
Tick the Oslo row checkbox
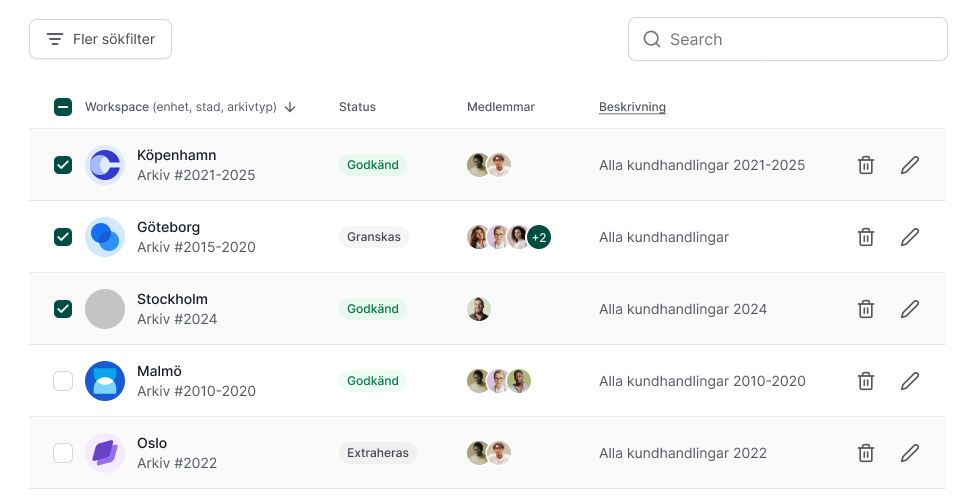point(63,453)
